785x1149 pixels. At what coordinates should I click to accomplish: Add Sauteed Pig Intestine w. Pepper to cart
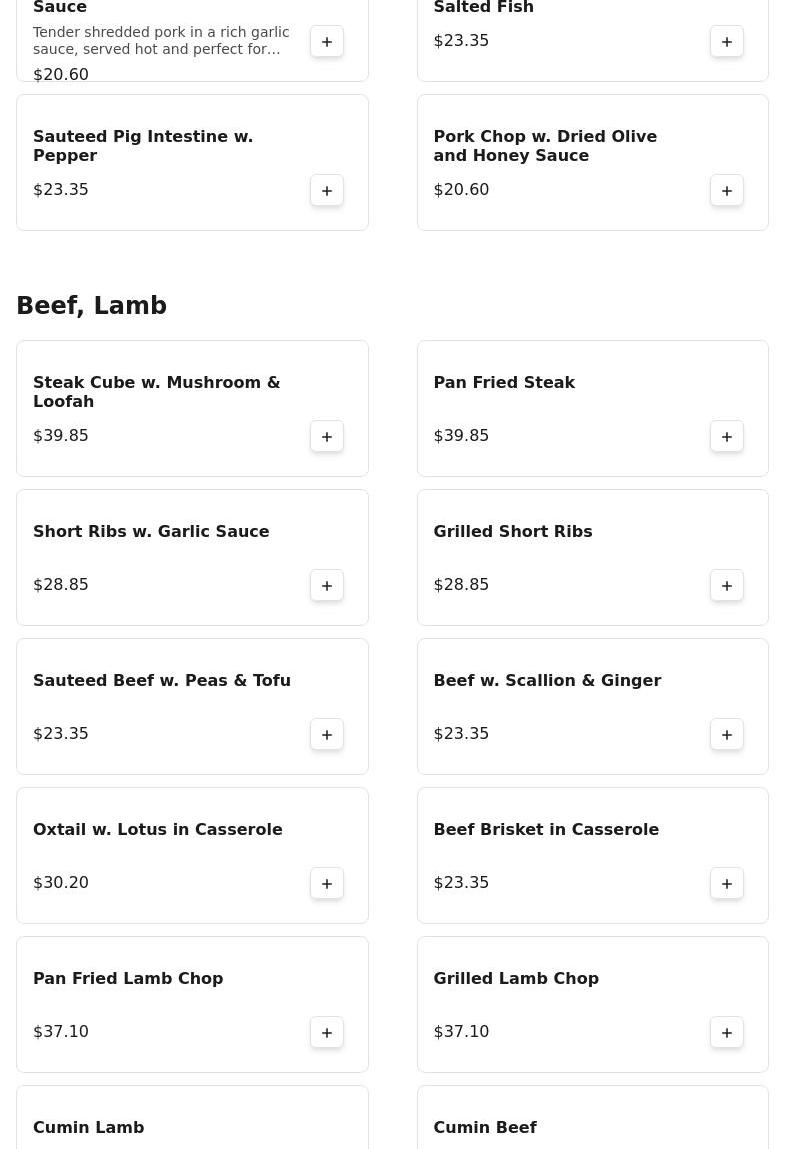[x=327, y=190]
